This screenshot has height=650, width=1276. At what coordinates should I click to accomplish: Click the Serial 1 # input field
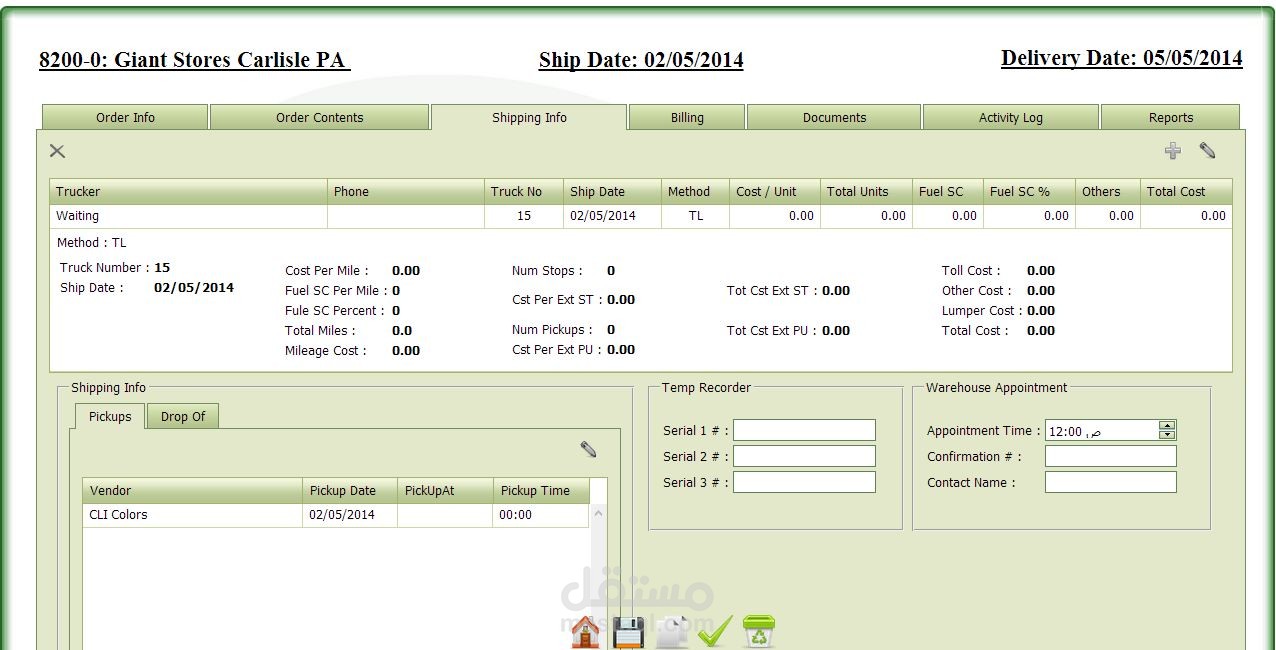tap(804, 430)
